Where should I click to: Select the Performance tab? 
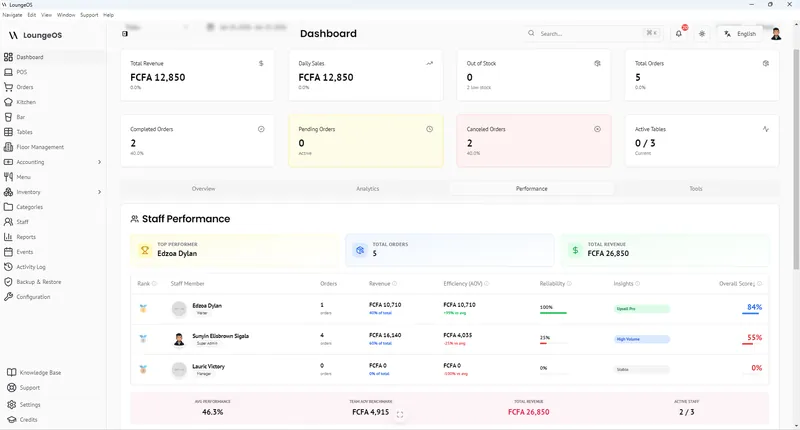click(532, 189)
